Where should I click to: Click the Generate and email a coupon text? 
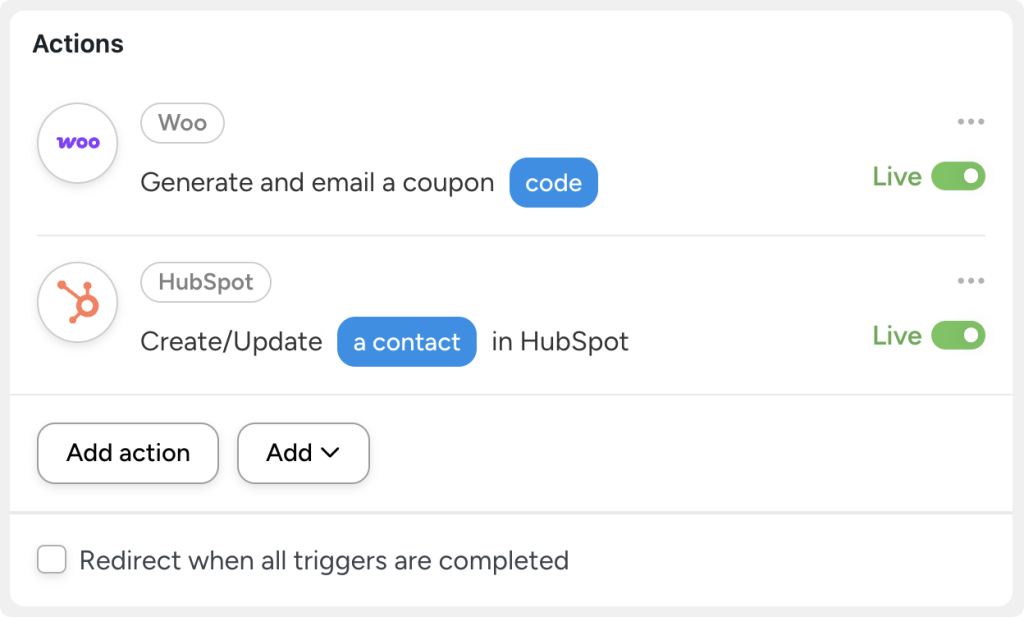pyautogui.click(x=318, y=183)
